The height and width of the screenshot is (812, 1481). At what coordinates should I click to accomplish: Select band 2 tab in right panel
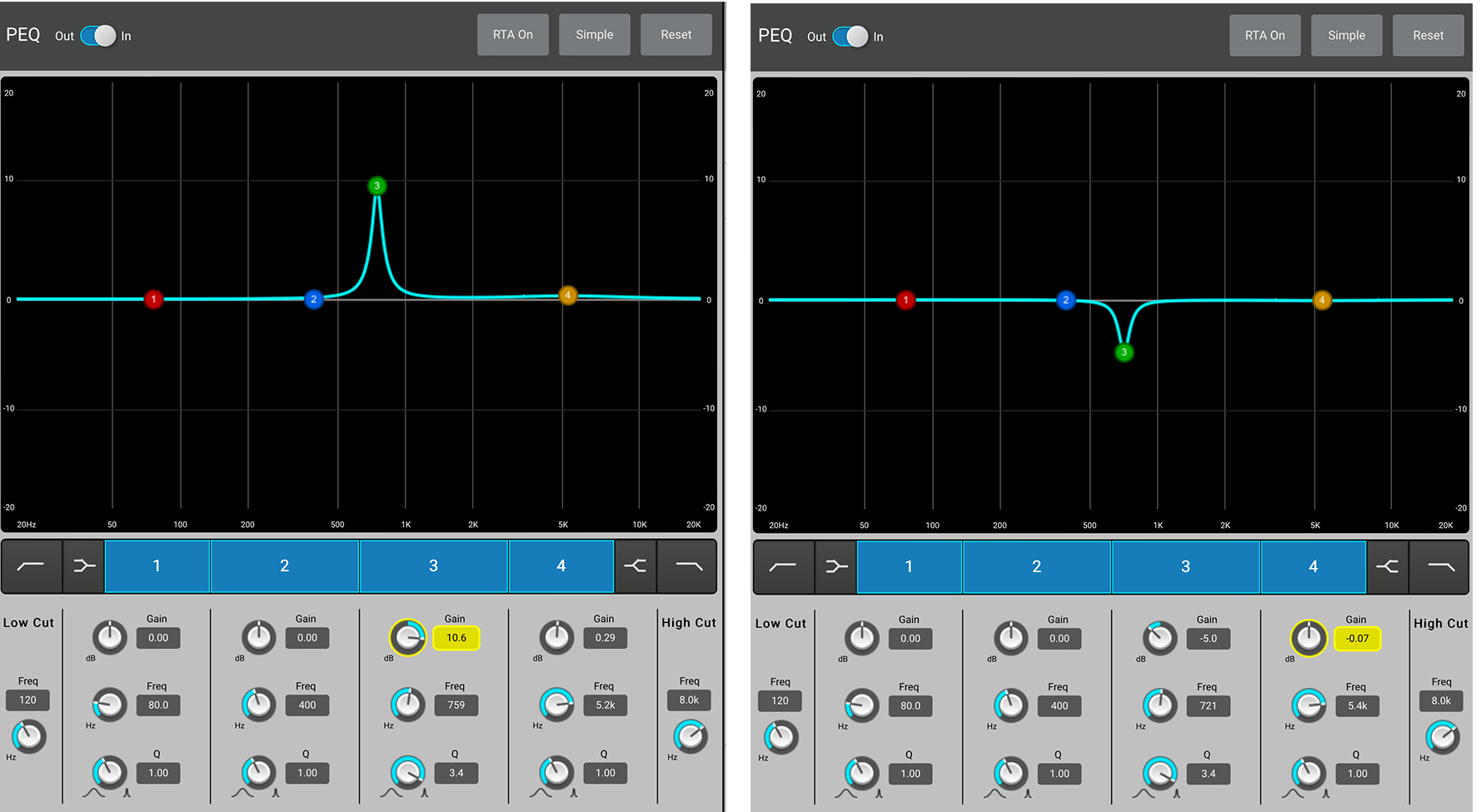1037,567
